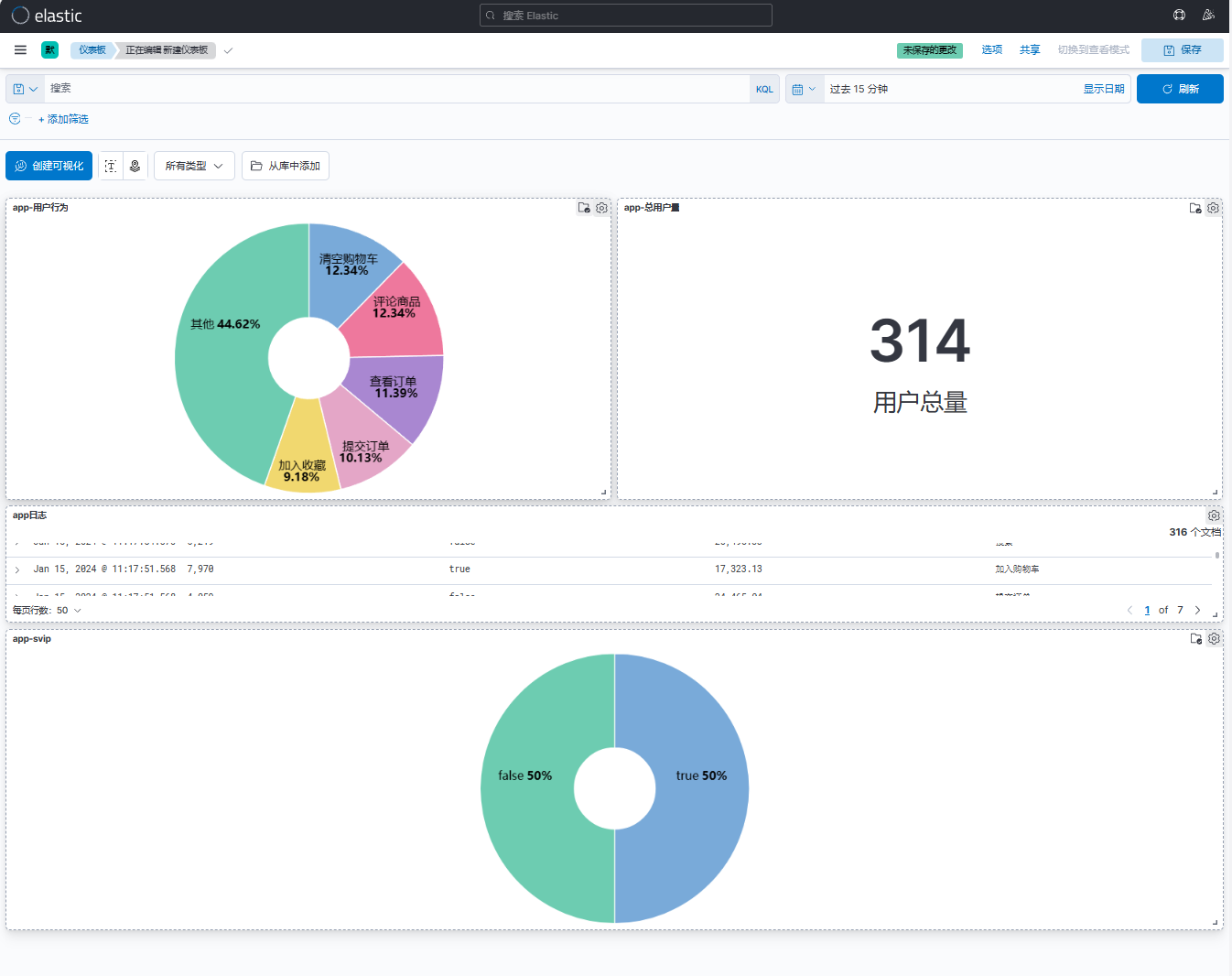Click the maps visualization icon

pyautogui.click(x=135, y=166)
